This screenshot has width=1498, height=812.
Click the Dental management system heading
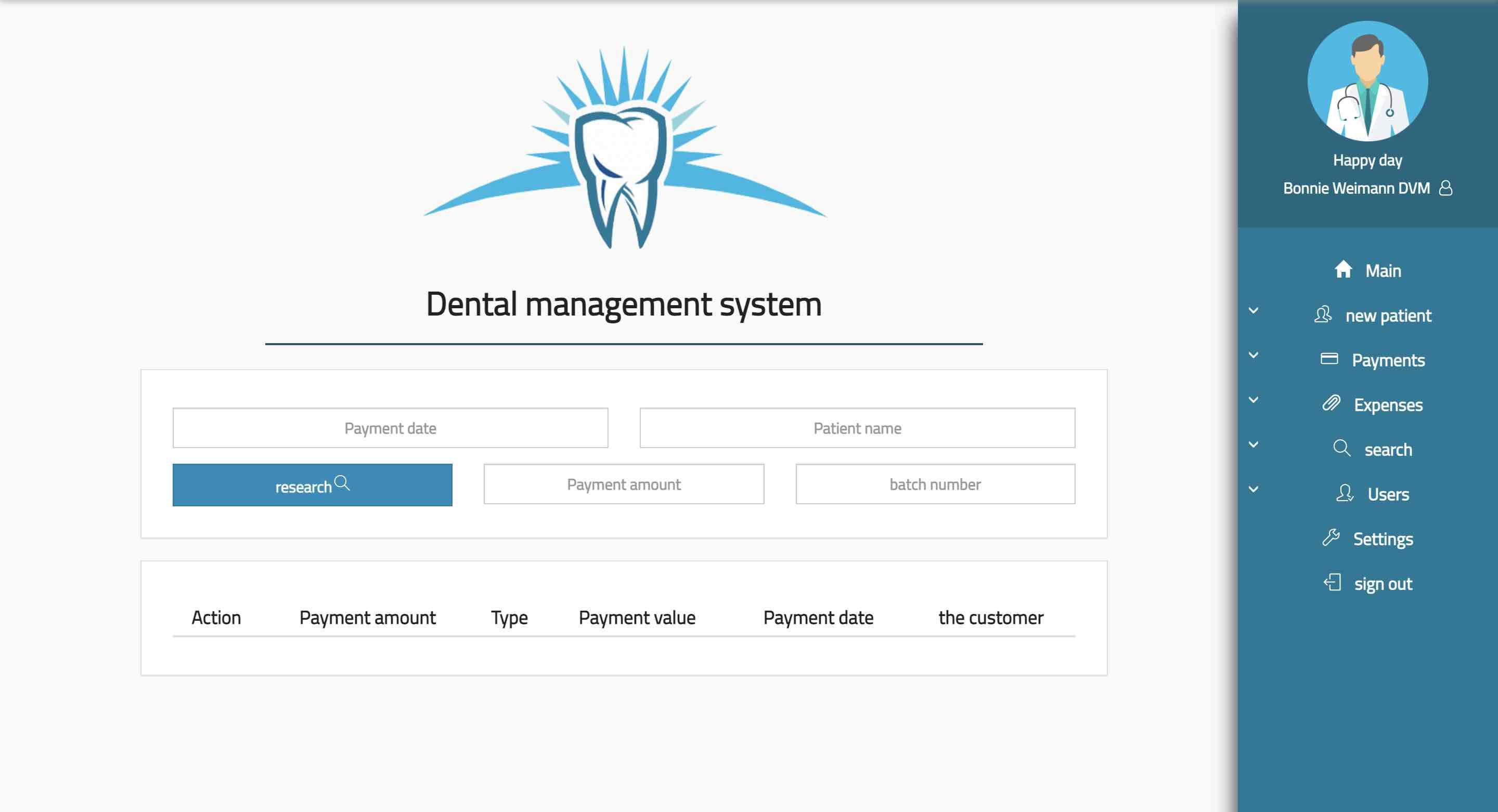[624, 304]
